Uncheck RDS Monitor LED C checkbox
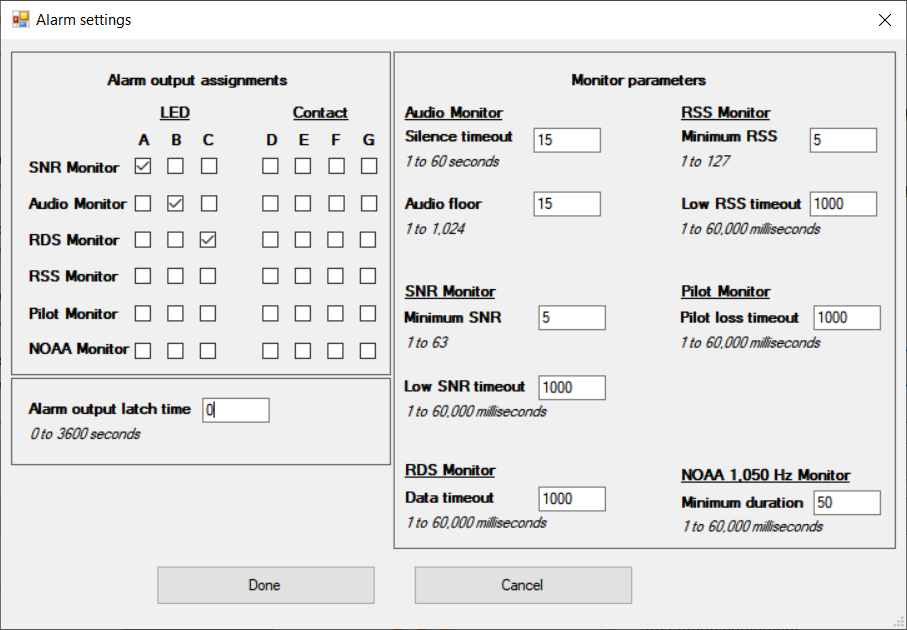Image resolution: width=907 pixels, height=630 pixels. coord(208,240)
